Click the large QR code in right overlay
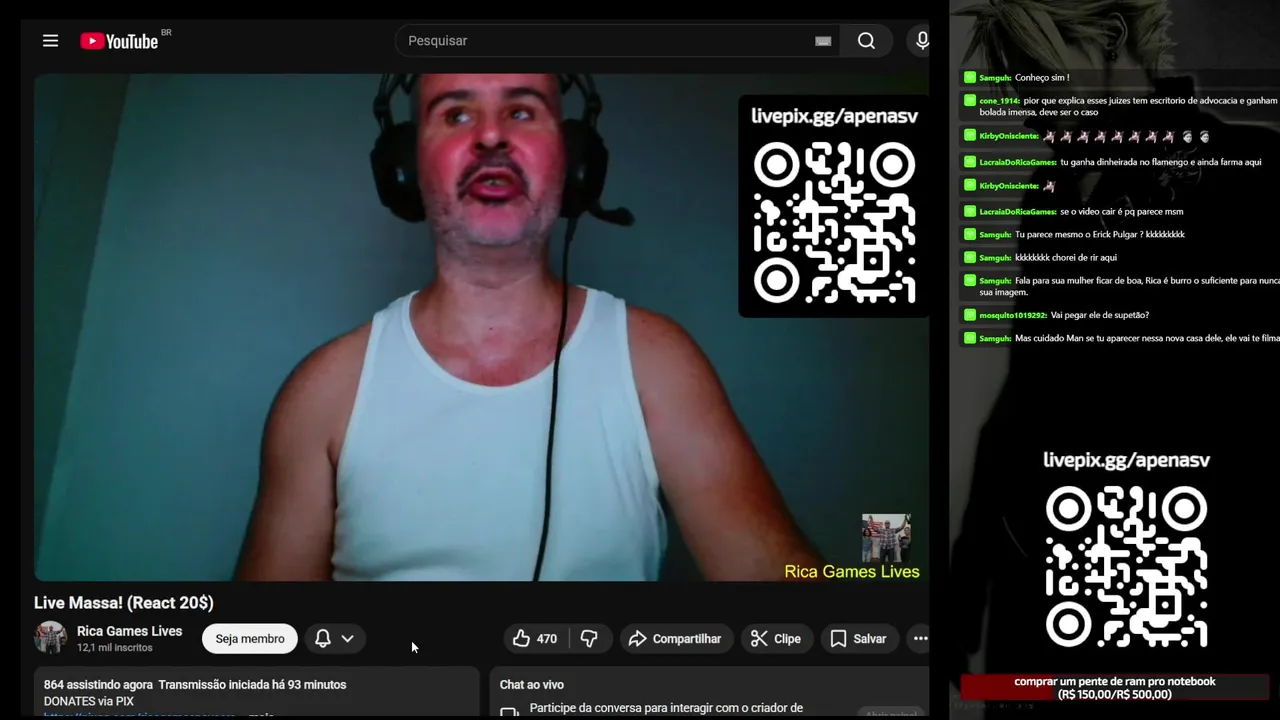 (1127, 567)
